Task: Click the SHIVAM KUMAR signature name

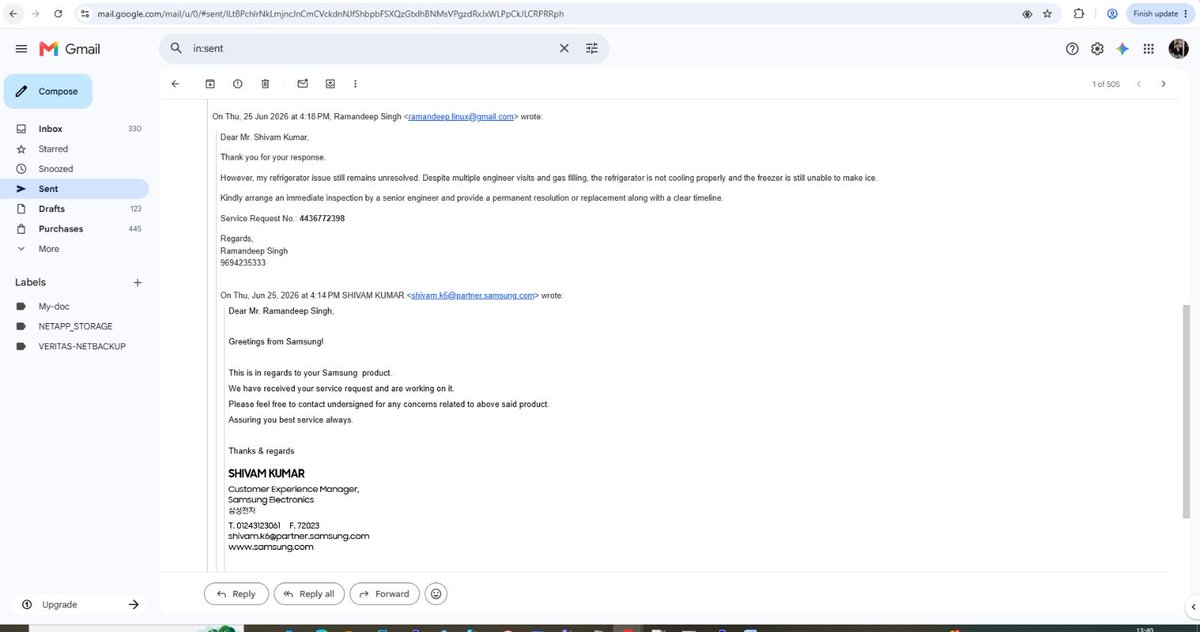Action: pos(266,473)
